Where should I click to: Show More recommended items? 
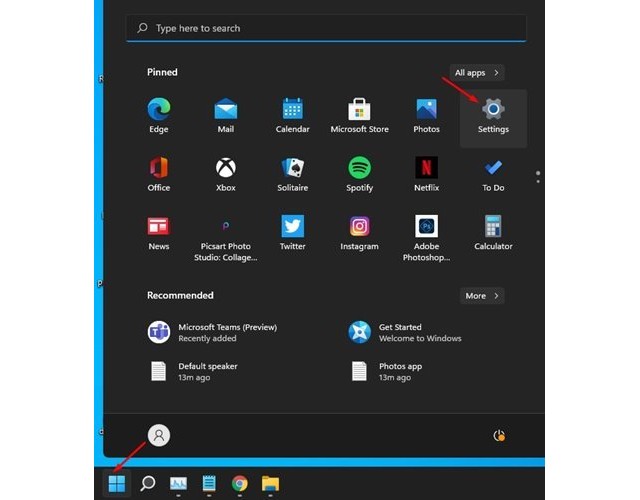point(482,296)
